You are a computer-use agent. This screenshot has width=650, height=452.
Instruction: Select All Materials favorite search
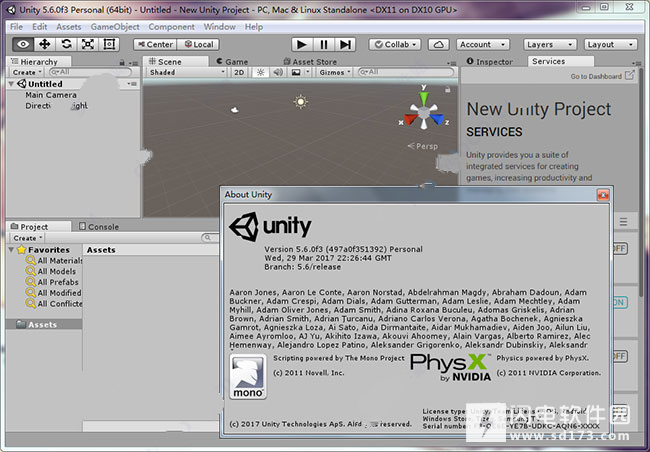(x=54, y=260)
